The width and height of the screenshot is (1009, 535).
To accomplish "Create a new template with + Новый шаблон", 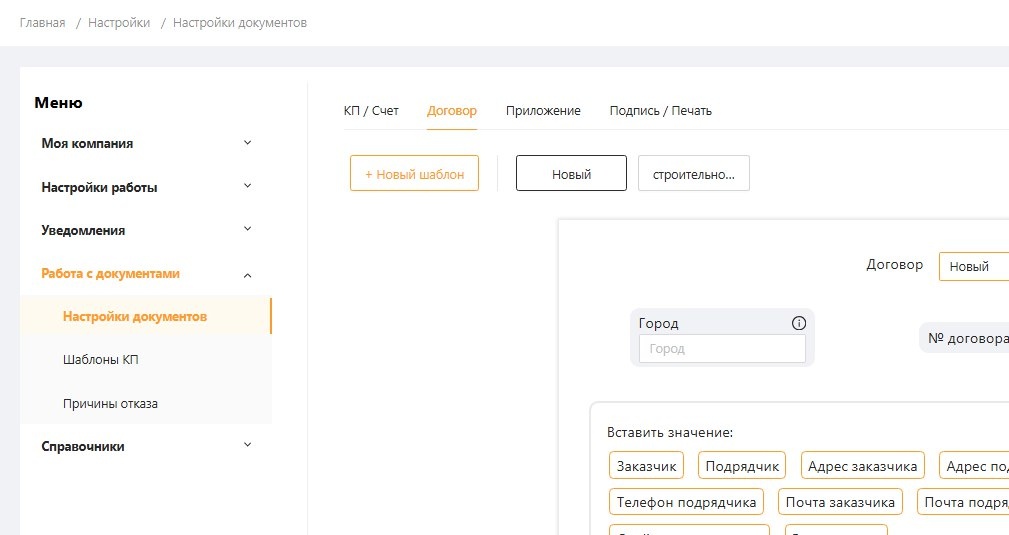I will point(414,173).
